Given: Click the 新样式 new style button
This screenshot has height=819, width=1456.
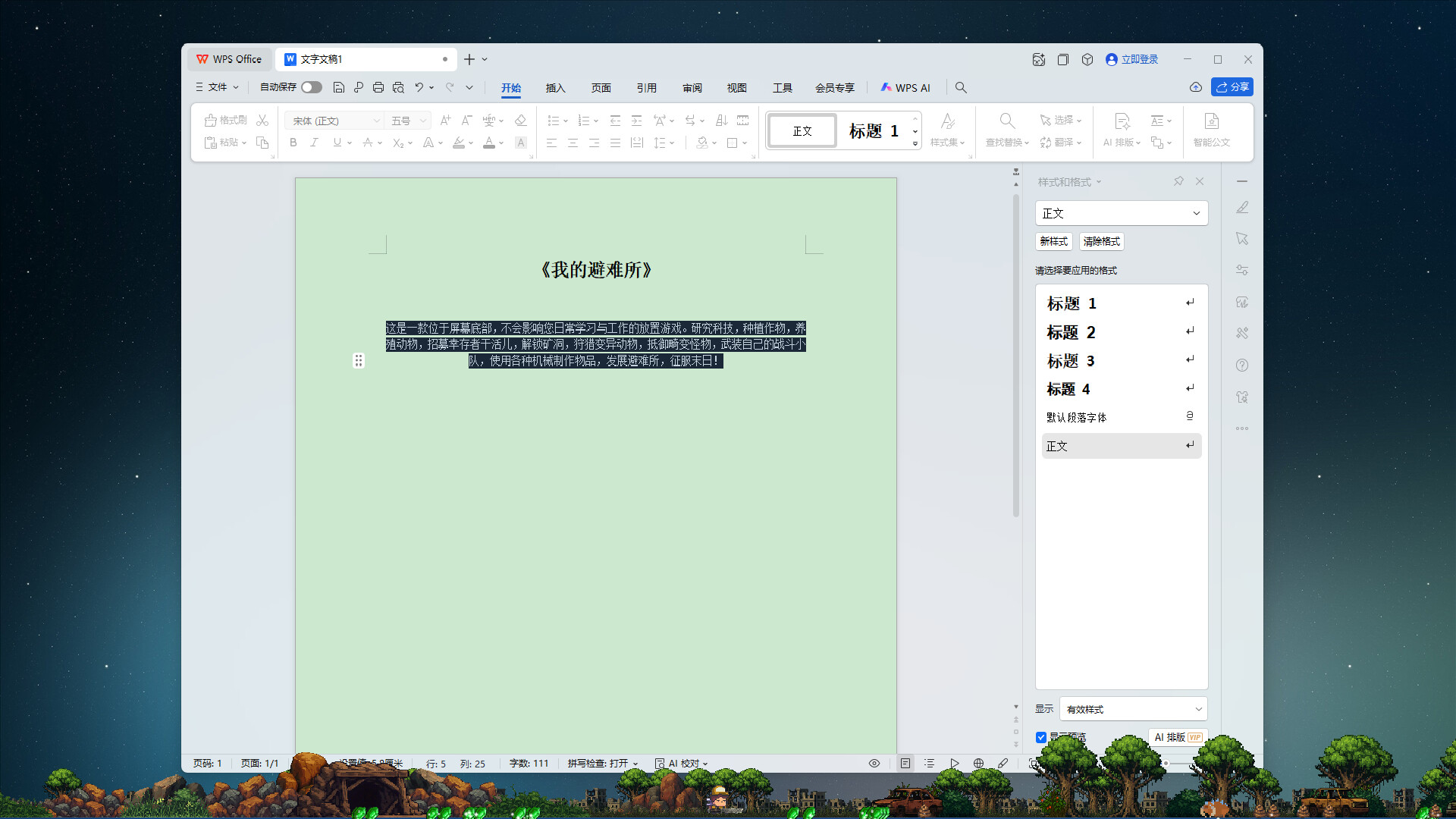Looking at the screenshot, I should point(1053,241).
